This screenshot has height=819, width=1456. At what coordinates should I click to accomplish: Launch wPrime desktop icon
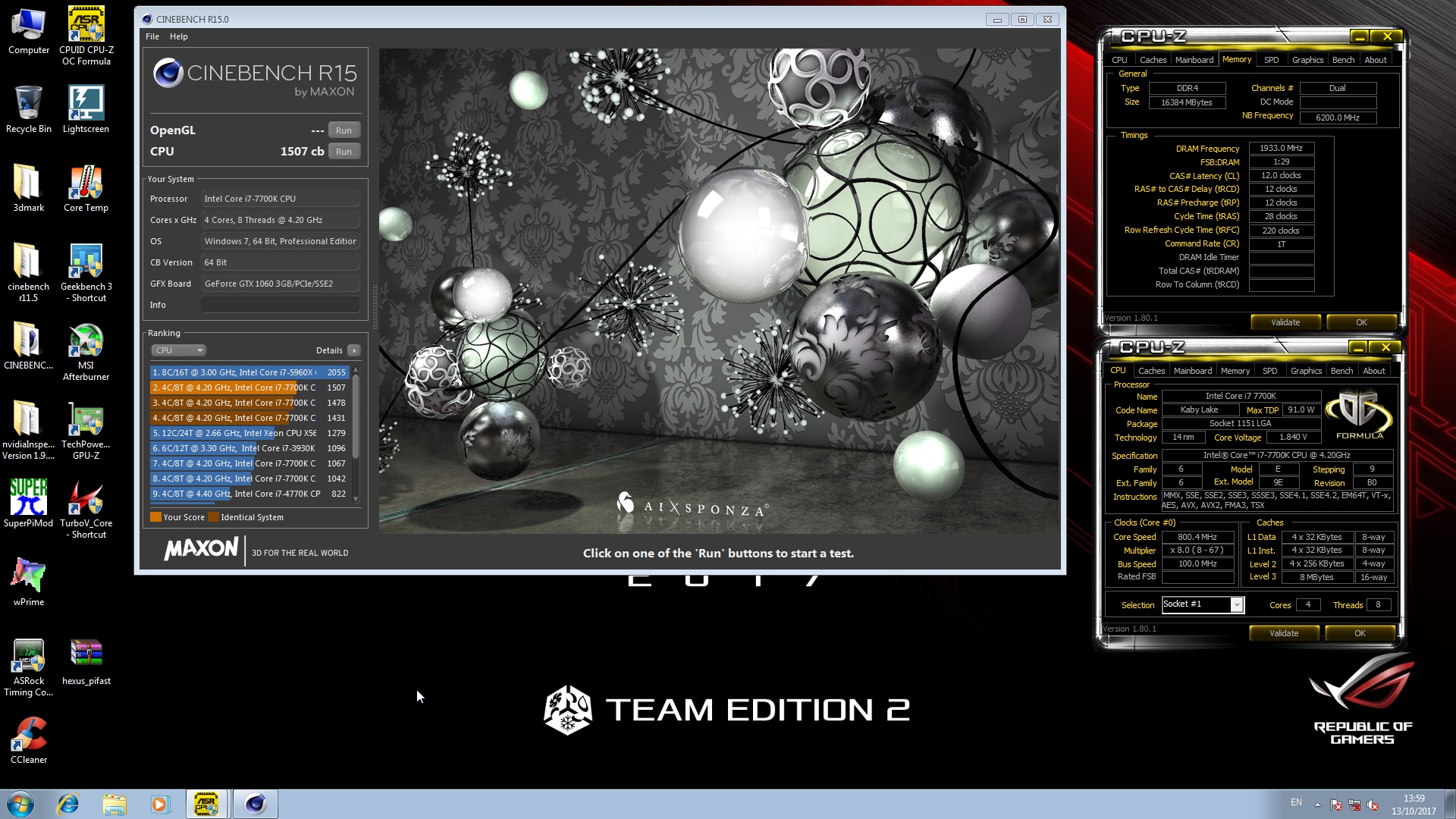pos(28,582)
